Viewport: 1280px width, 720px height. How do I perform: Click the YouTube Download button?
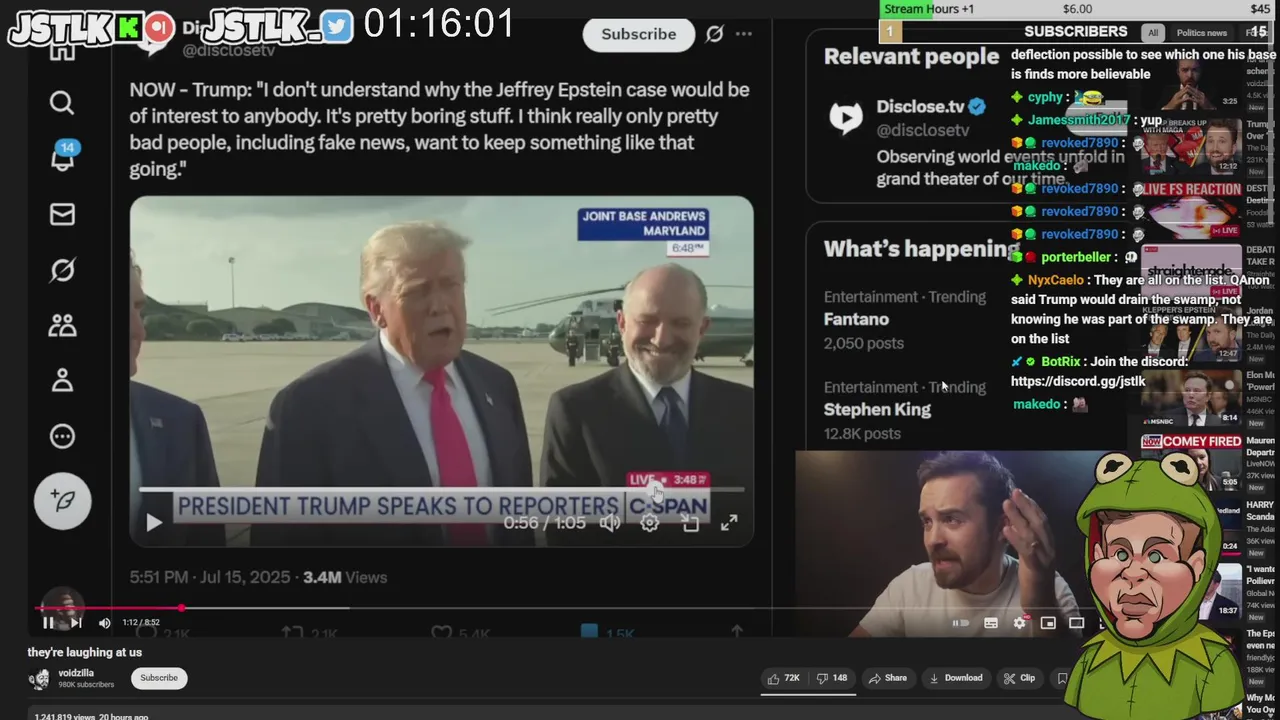[x=956, y=678]
